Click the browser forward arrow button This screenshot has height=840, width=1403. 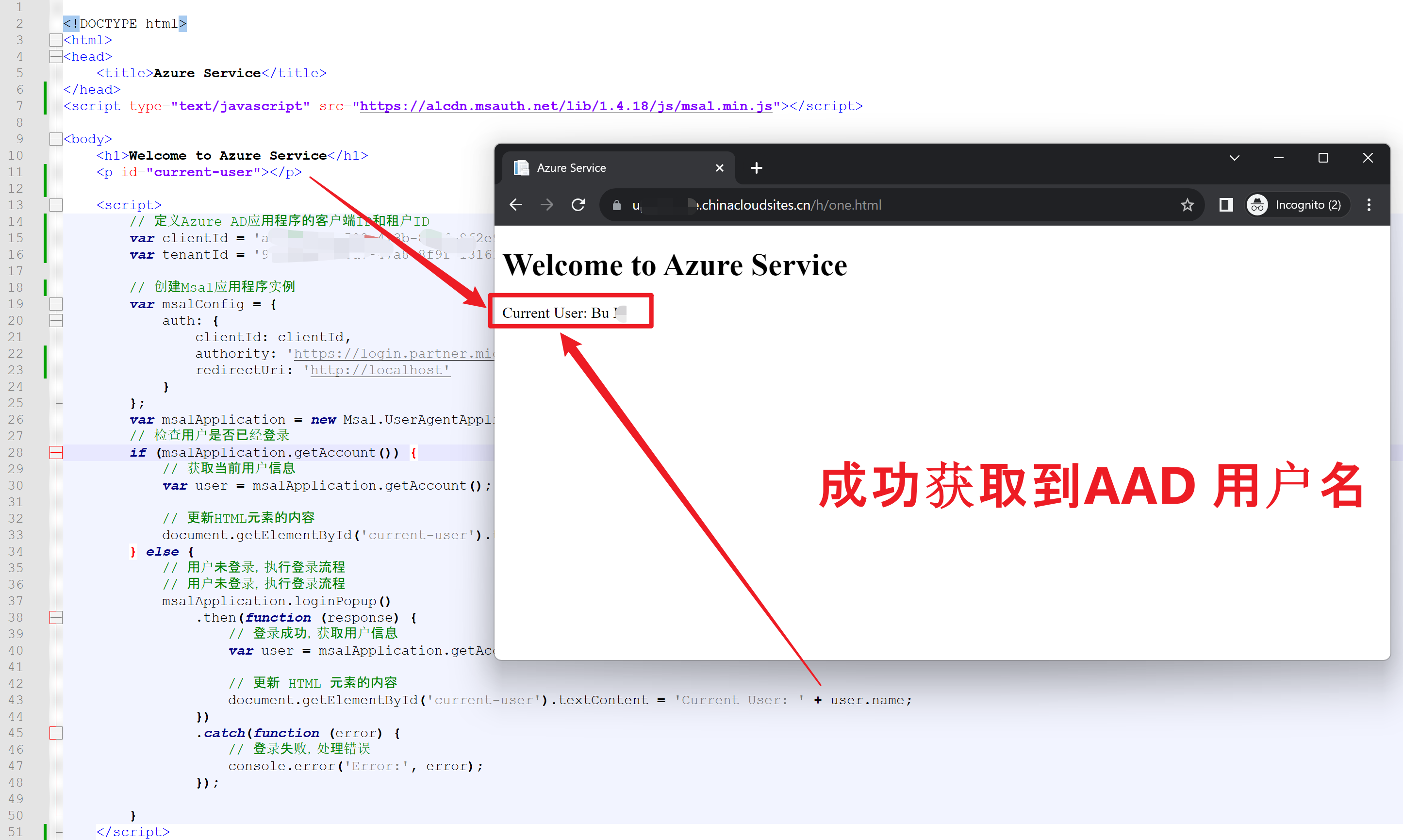(x=547, y=205)
